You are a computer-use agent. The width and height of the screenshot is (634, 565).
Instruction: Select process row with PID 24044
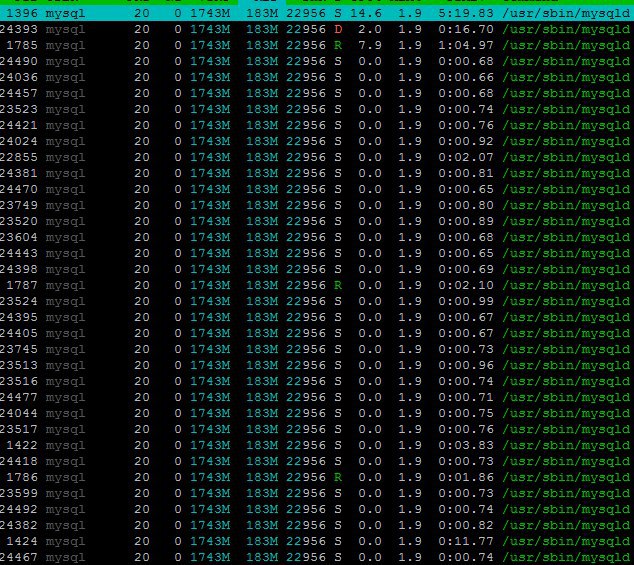[x=317, y=413]
